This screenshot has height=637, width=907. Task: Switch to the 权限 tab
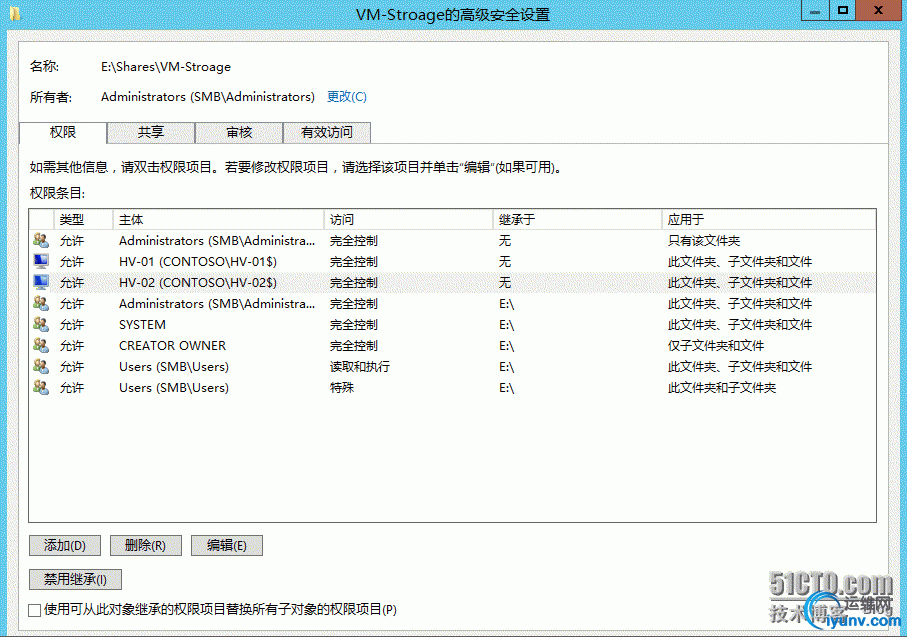tap(63, 132)
